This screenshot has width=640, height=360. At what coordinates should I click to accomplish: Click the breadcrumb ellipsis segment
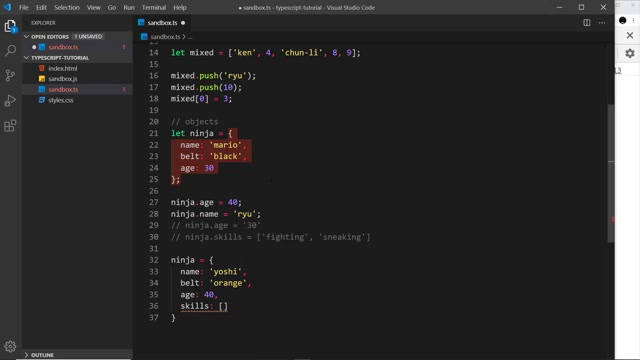[190, 37]
